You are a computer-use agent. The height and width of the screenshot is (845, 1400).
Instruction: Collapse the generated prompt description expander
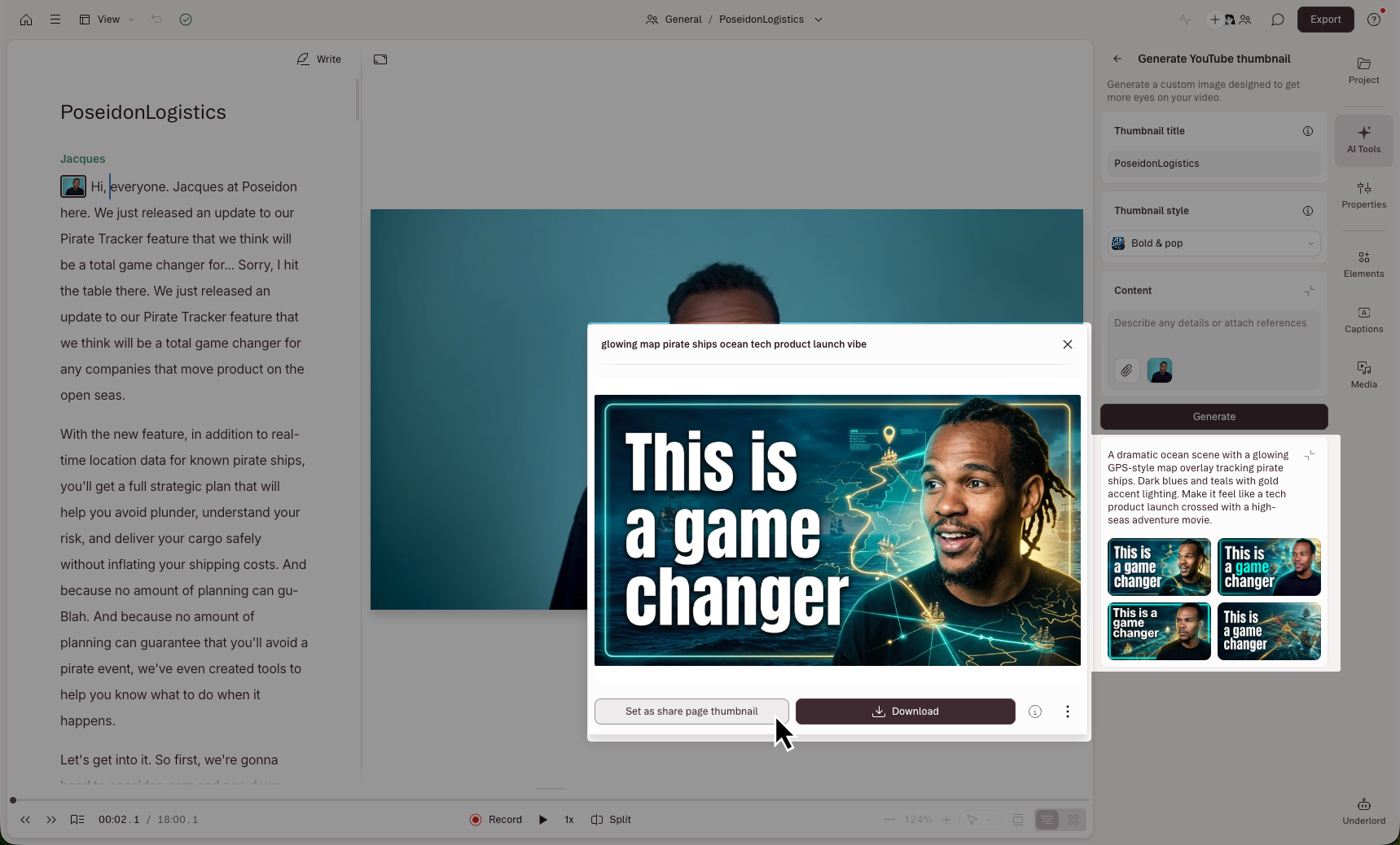coord(1310,455)
